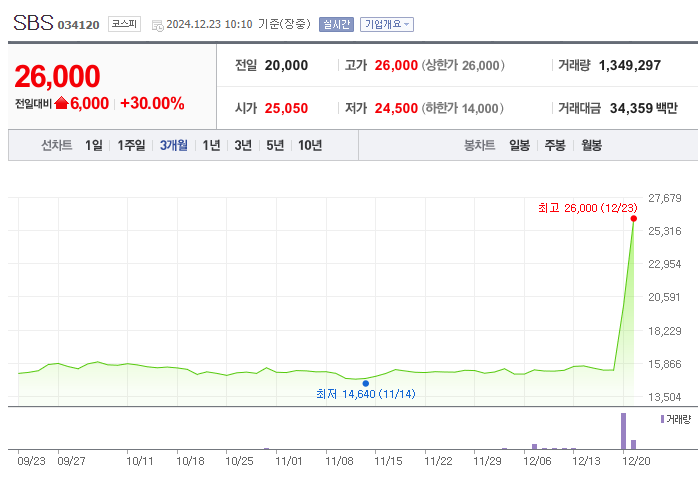Select the 1주일 line chart tab

point(131,145)
